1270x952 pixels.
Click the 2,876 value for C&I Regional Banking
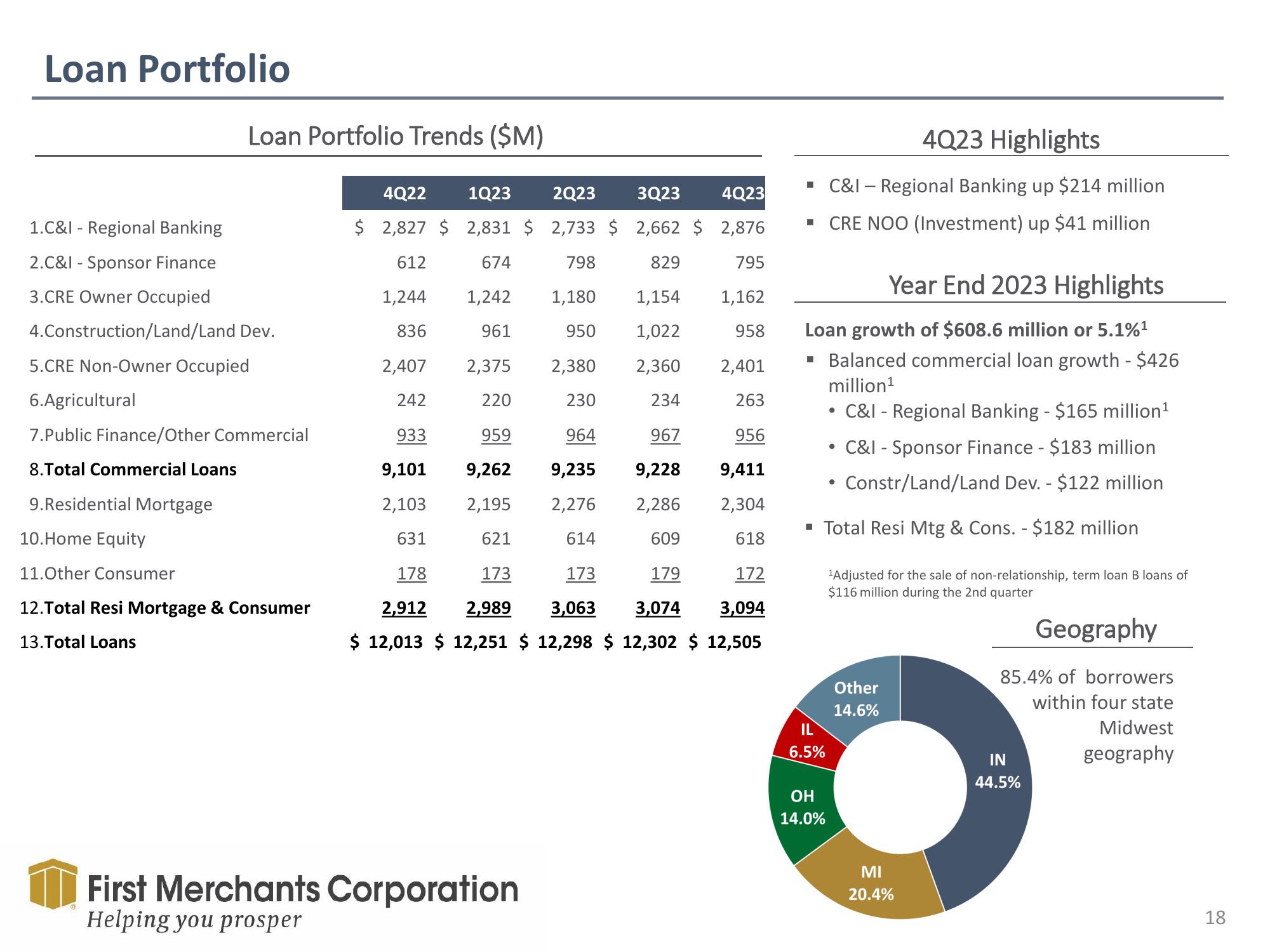point(742,228)
